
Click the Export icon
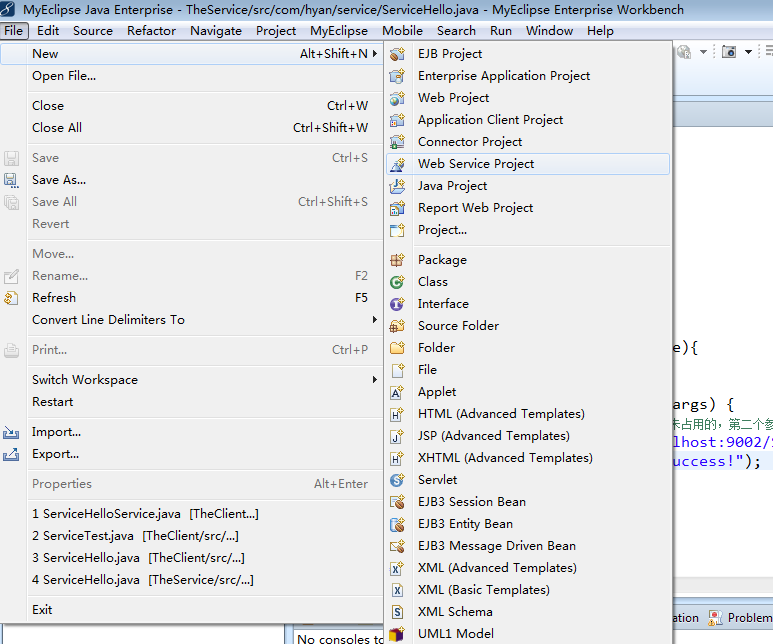[11, 454]
